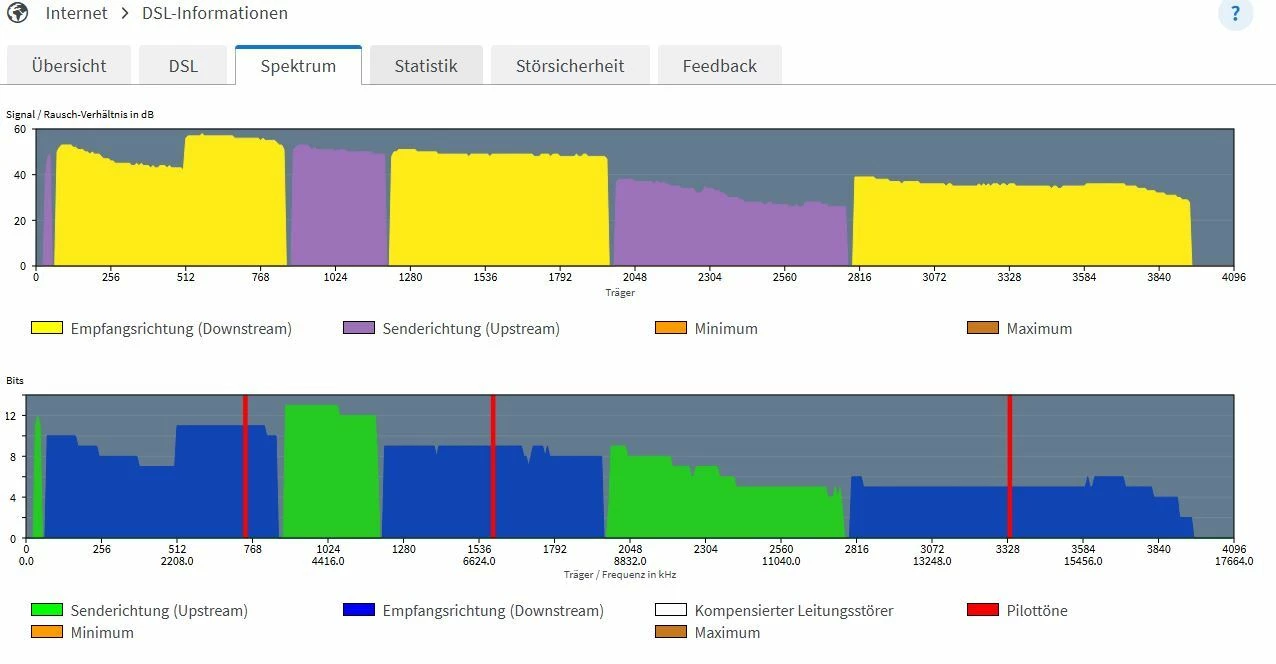The width and height of the screenshot is (1276, 664).
Task: Go to the Feedback tab
Action: pyautogui.click(x=719, y=66)
